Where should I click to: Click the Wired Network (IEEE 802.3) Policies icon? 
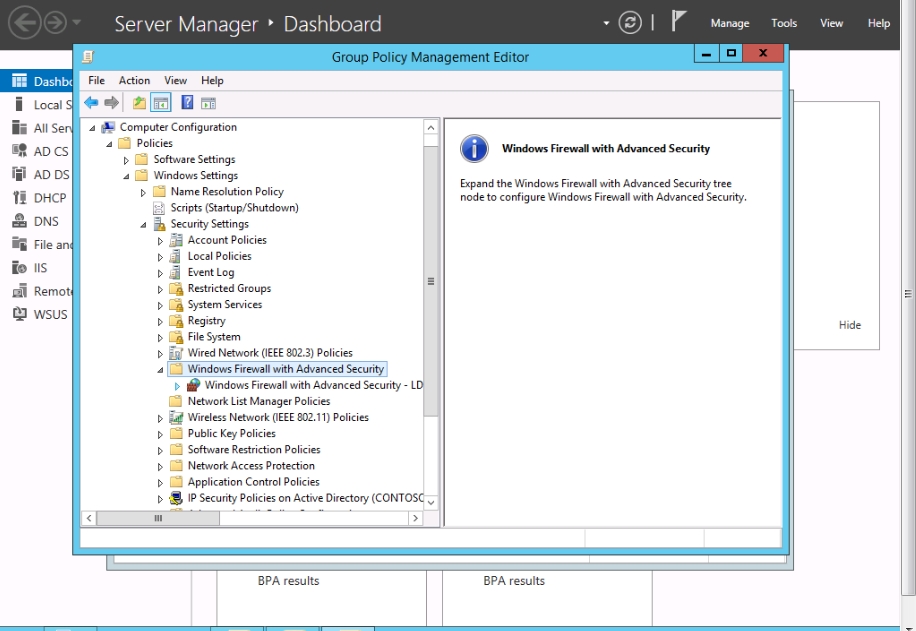pyautogui.click(x=176, y=353)
